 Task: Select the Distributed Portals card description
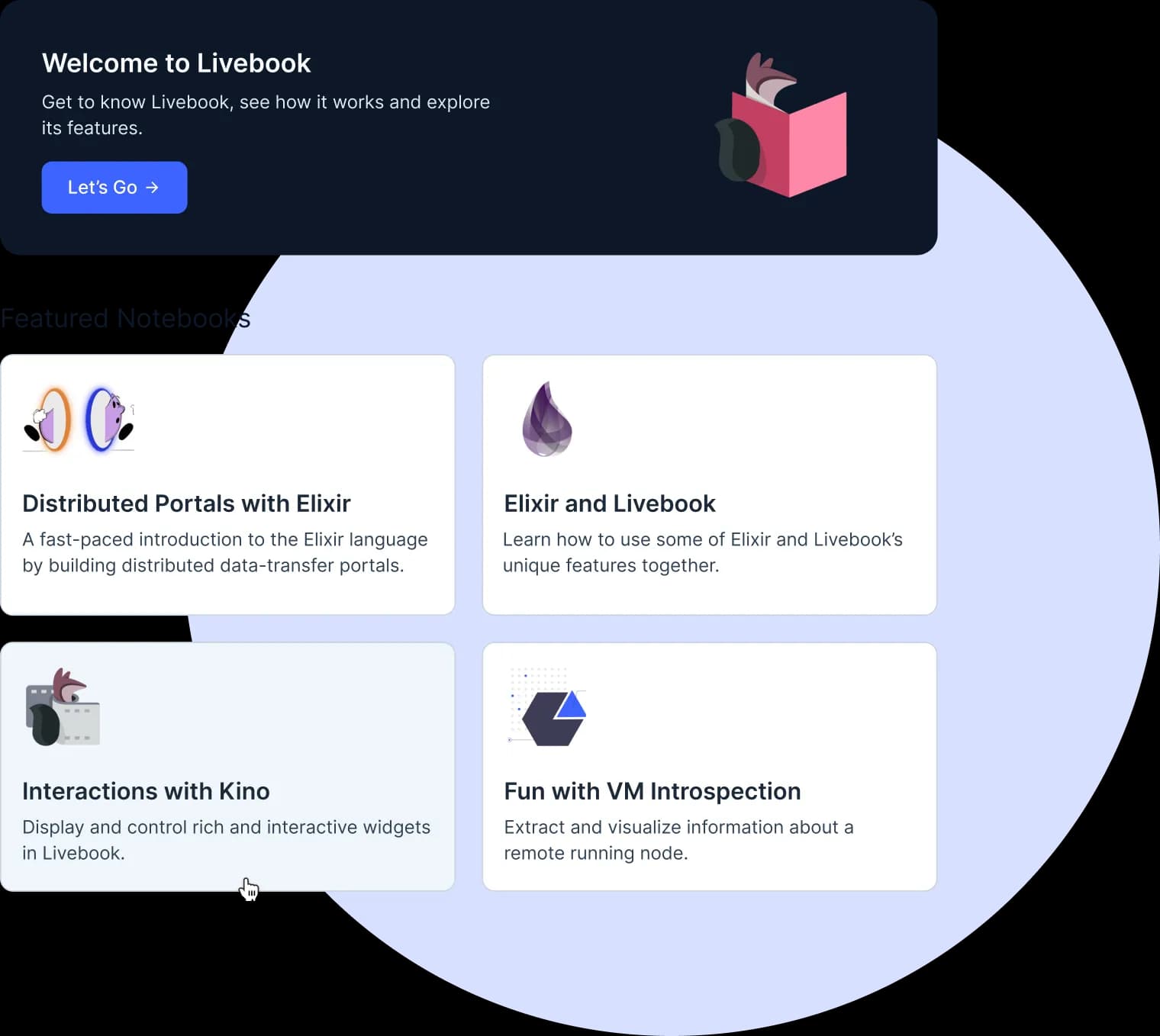[x=225, y=552]
